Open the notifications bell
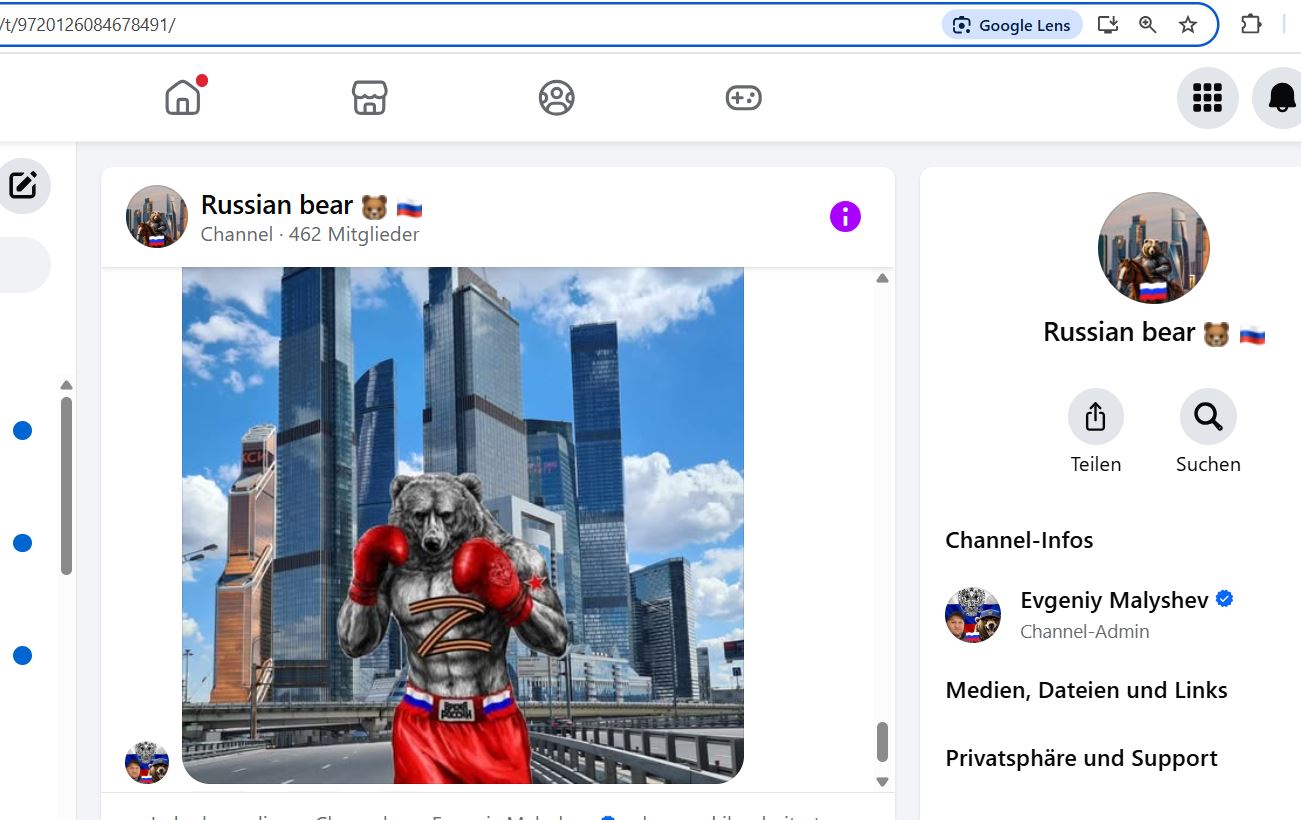The image size is (1301, 820). tap(1281, 98)
